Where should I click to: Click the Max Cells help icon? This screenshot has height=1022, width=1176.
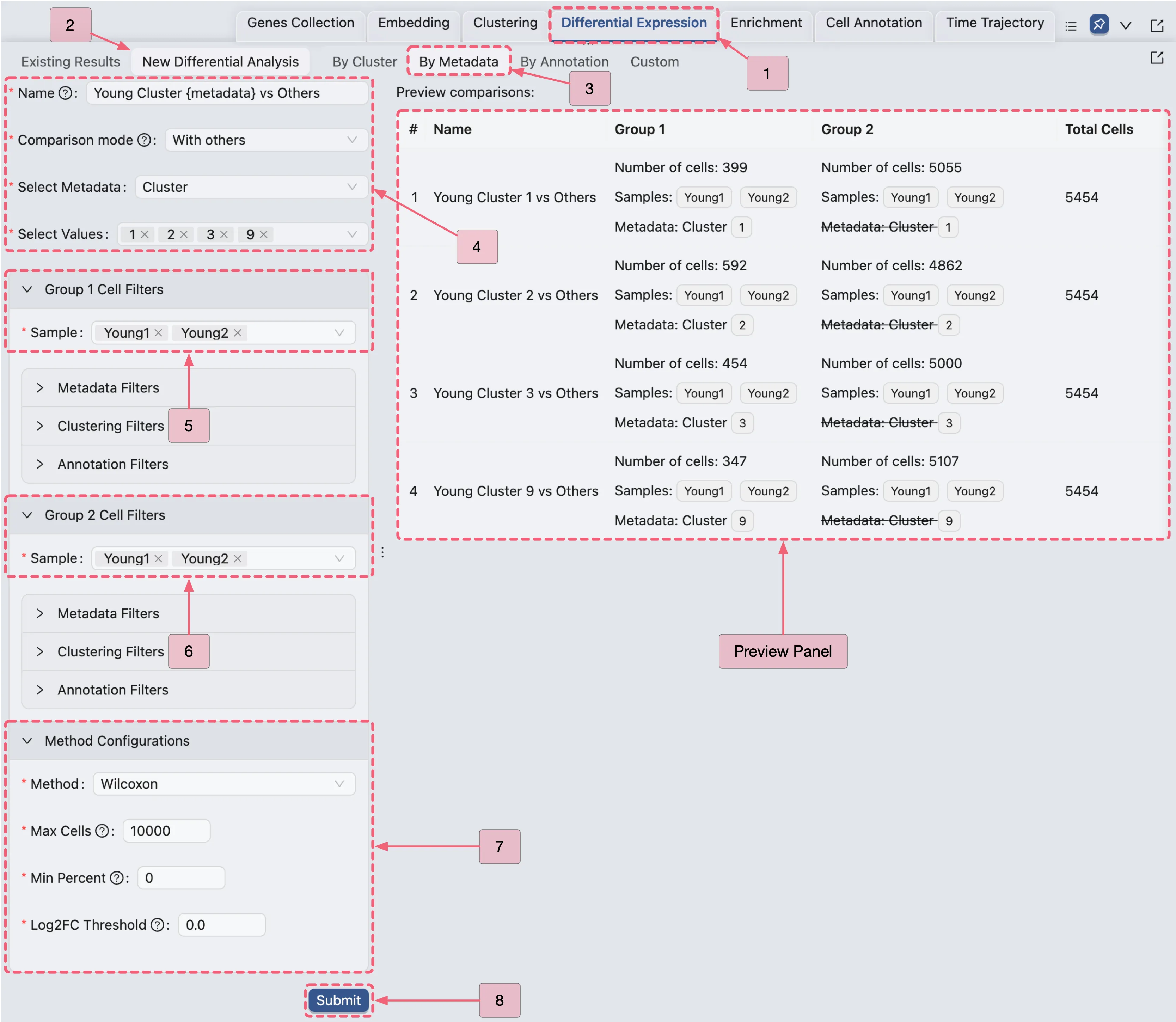[x=102, y=831]
